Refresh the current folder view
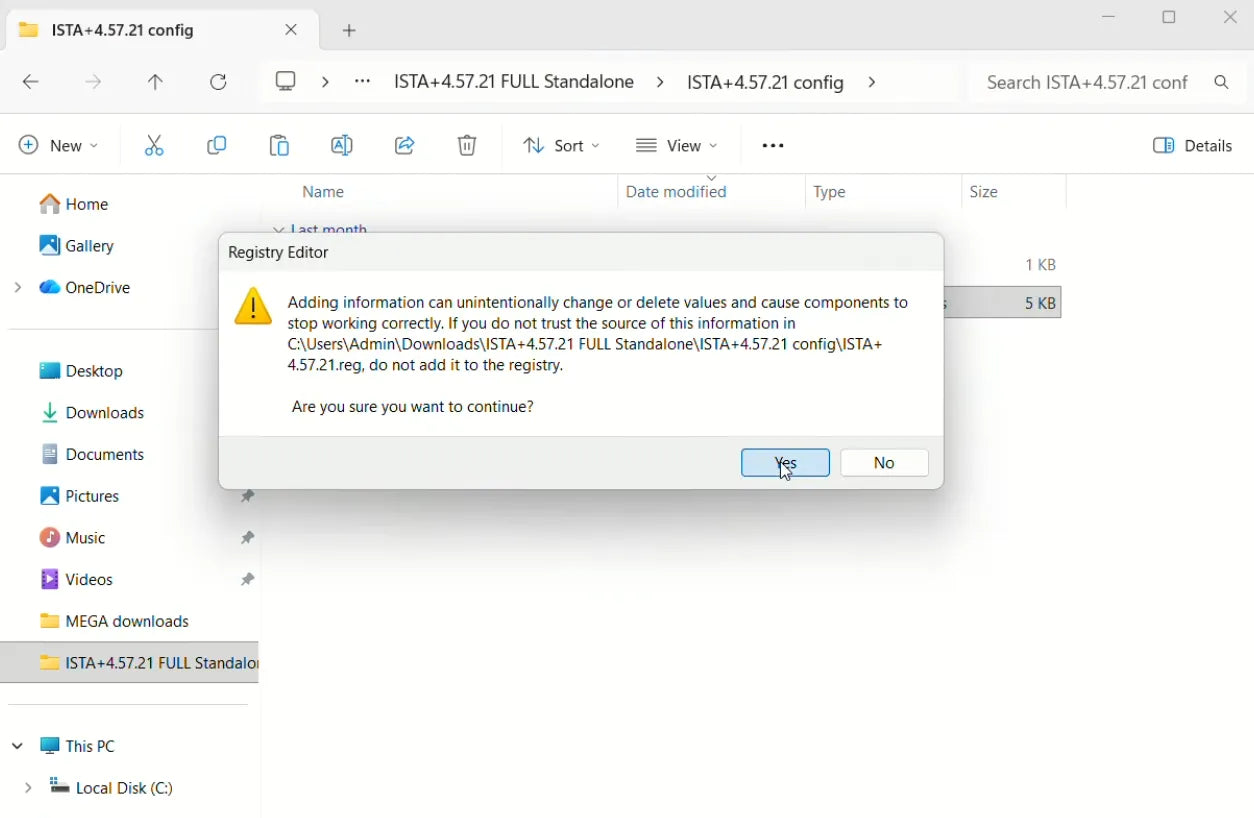1254x818 pixels. tap(218, 82)
